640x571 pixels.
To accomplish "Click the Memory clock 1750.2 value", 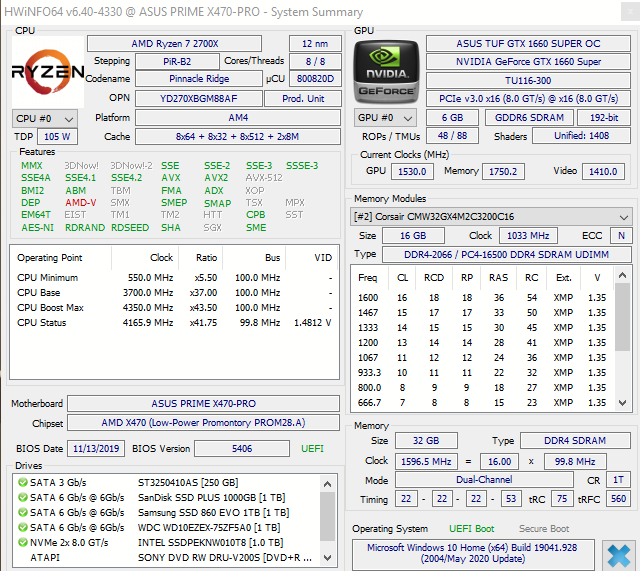I will point(503,171).
